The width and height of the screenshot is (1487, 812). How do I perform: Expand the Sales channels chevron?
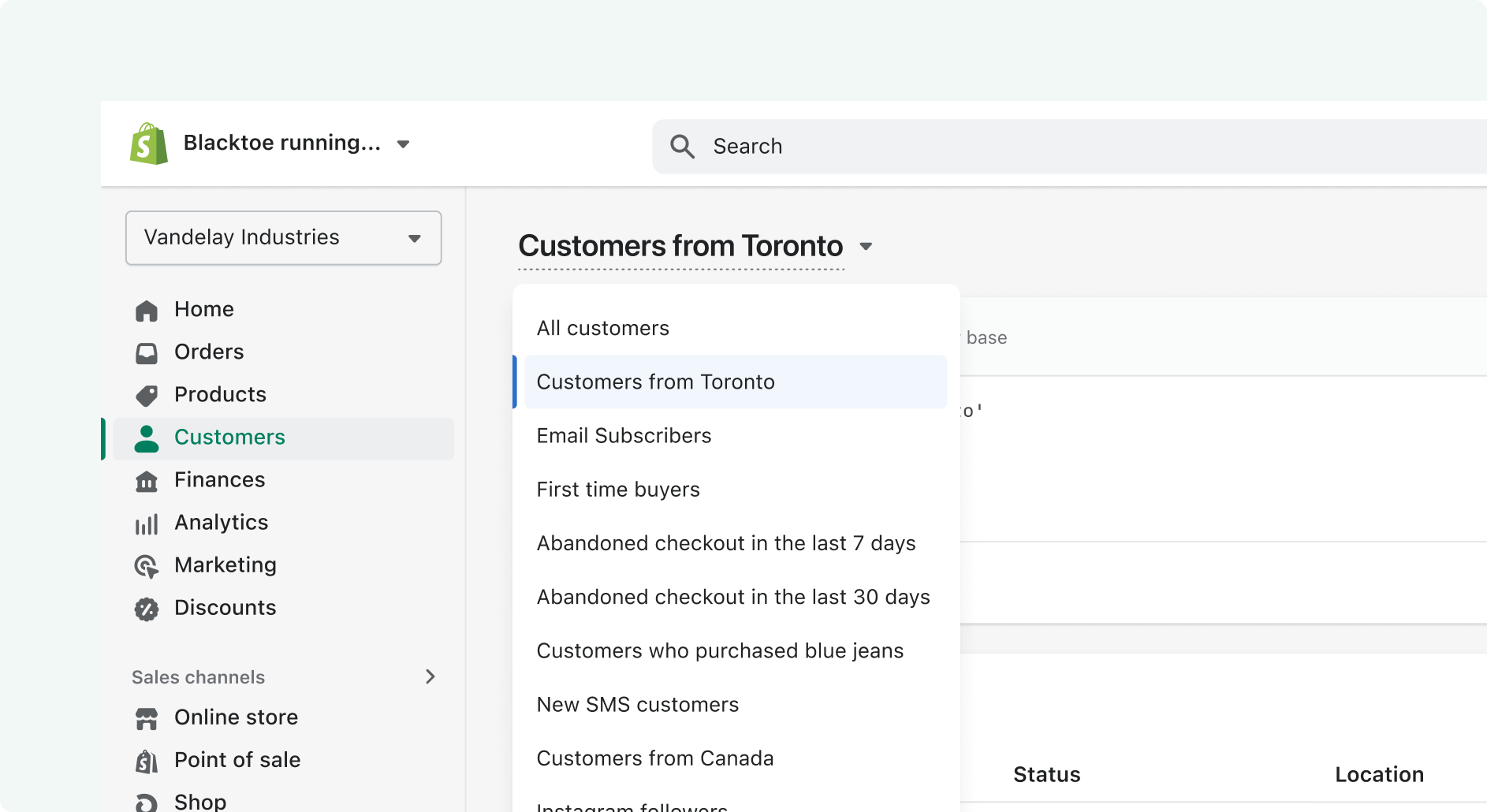[430, 676]
